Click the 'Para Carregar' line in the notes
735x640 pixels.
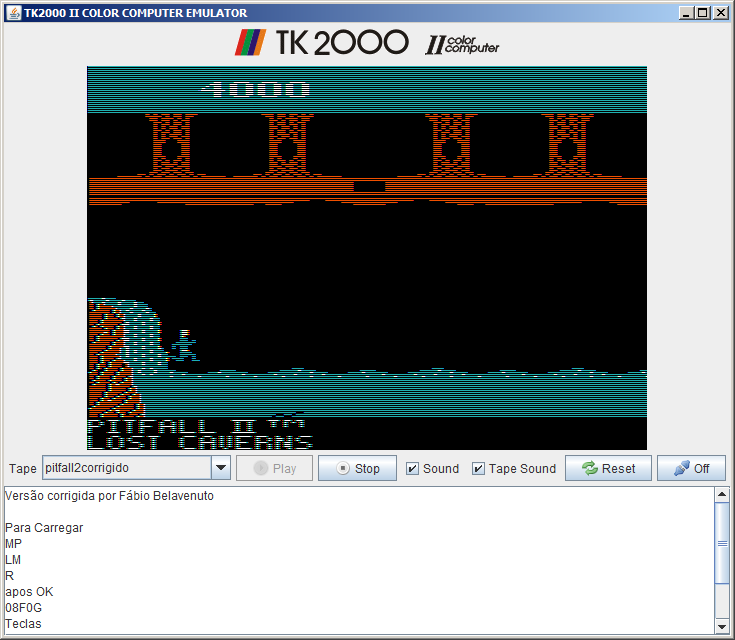44,528
